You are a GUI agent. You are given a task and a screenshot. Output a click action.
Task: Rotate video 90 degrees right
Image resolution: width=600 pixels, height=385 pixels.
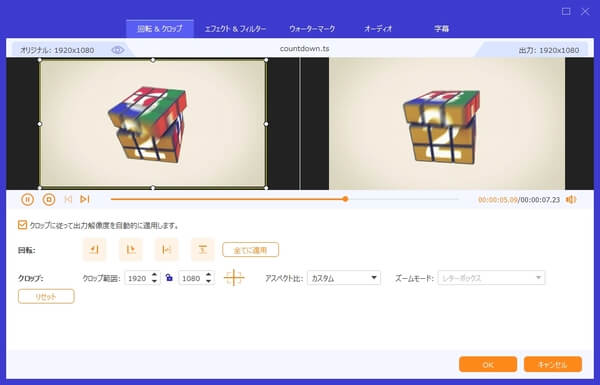tap(130, 250)
